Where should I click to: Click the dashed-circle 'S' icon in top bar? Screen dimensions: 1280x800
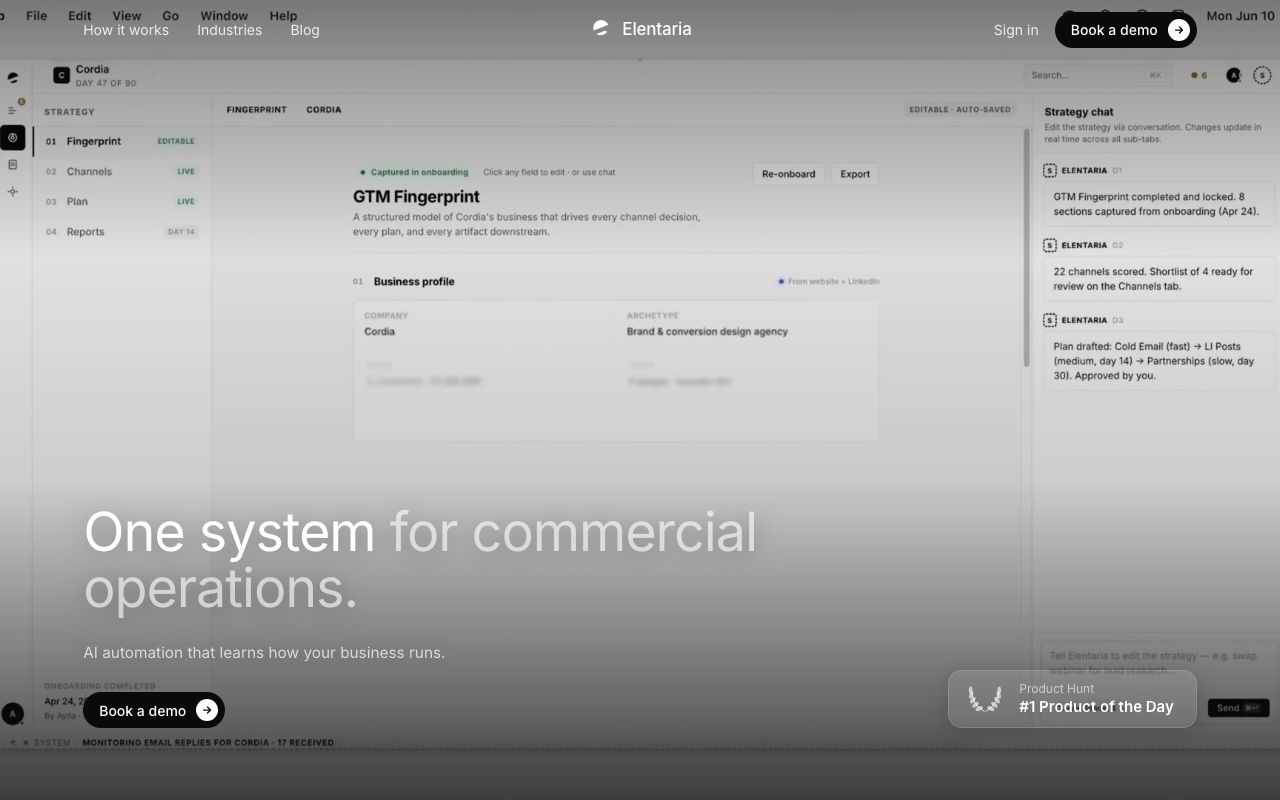pos(1262,75)
